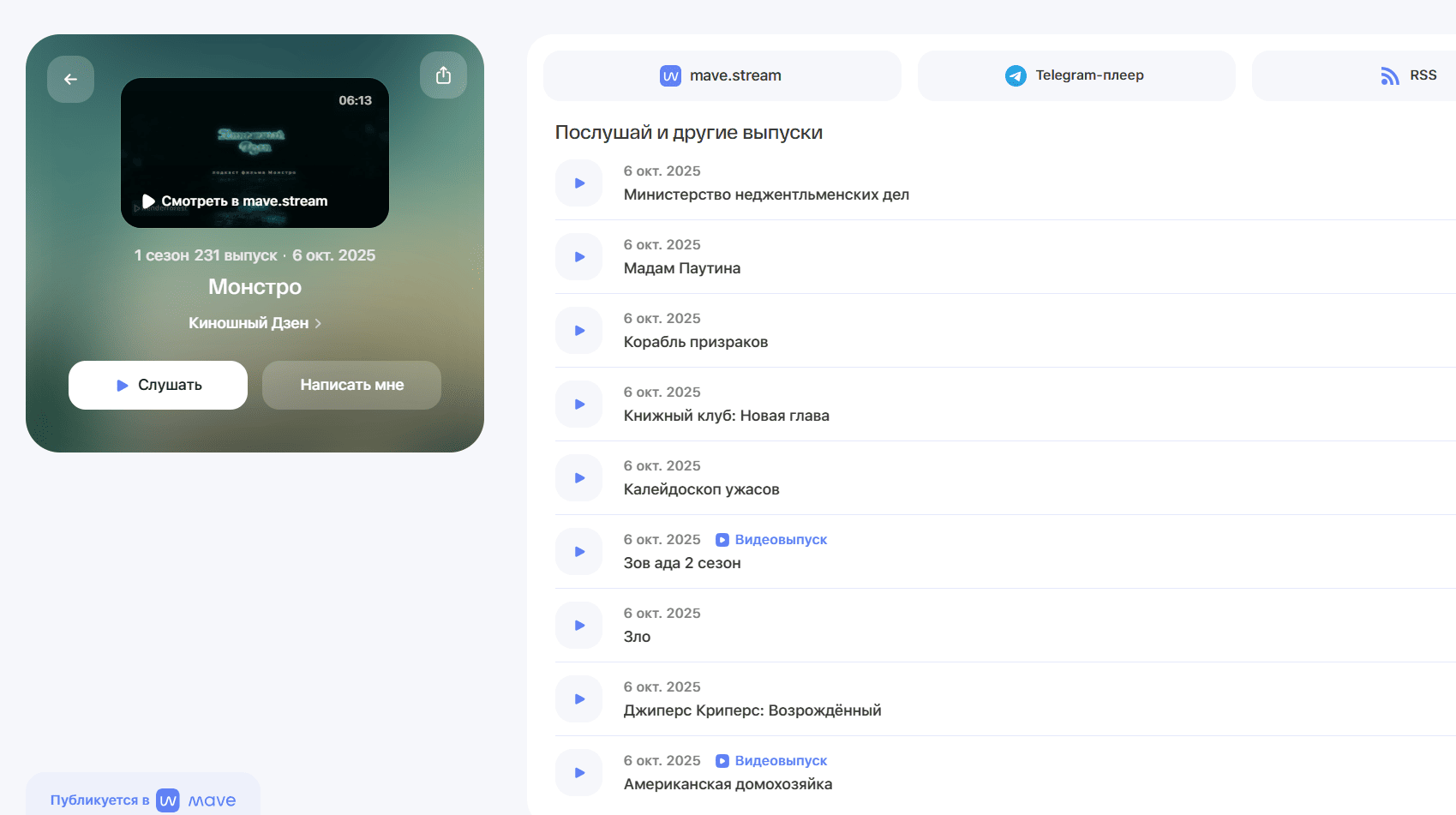Start playback of Корабль призраков

tap(579, 331)
